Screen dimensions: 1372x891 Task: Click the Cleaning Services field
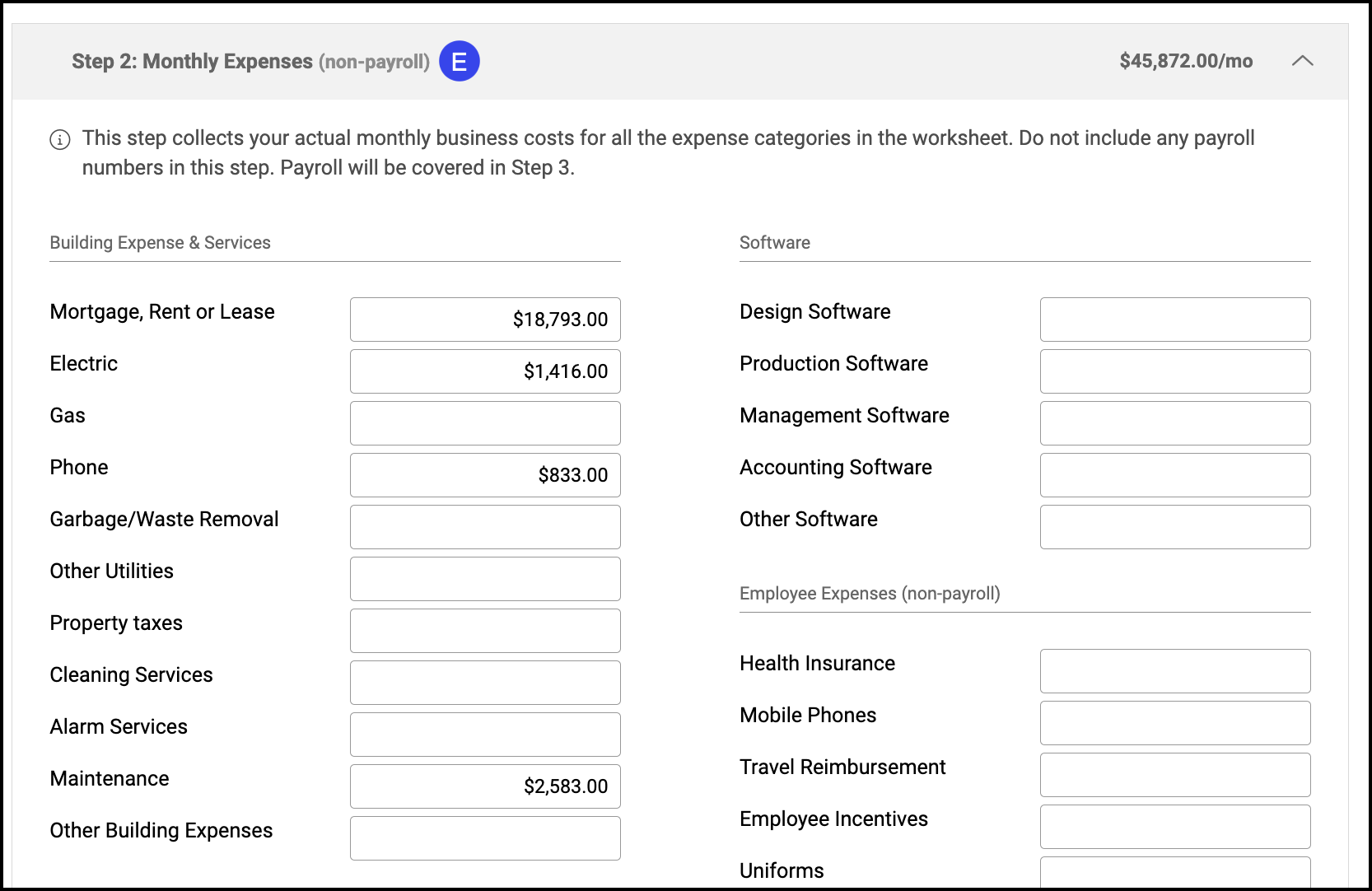485,683
